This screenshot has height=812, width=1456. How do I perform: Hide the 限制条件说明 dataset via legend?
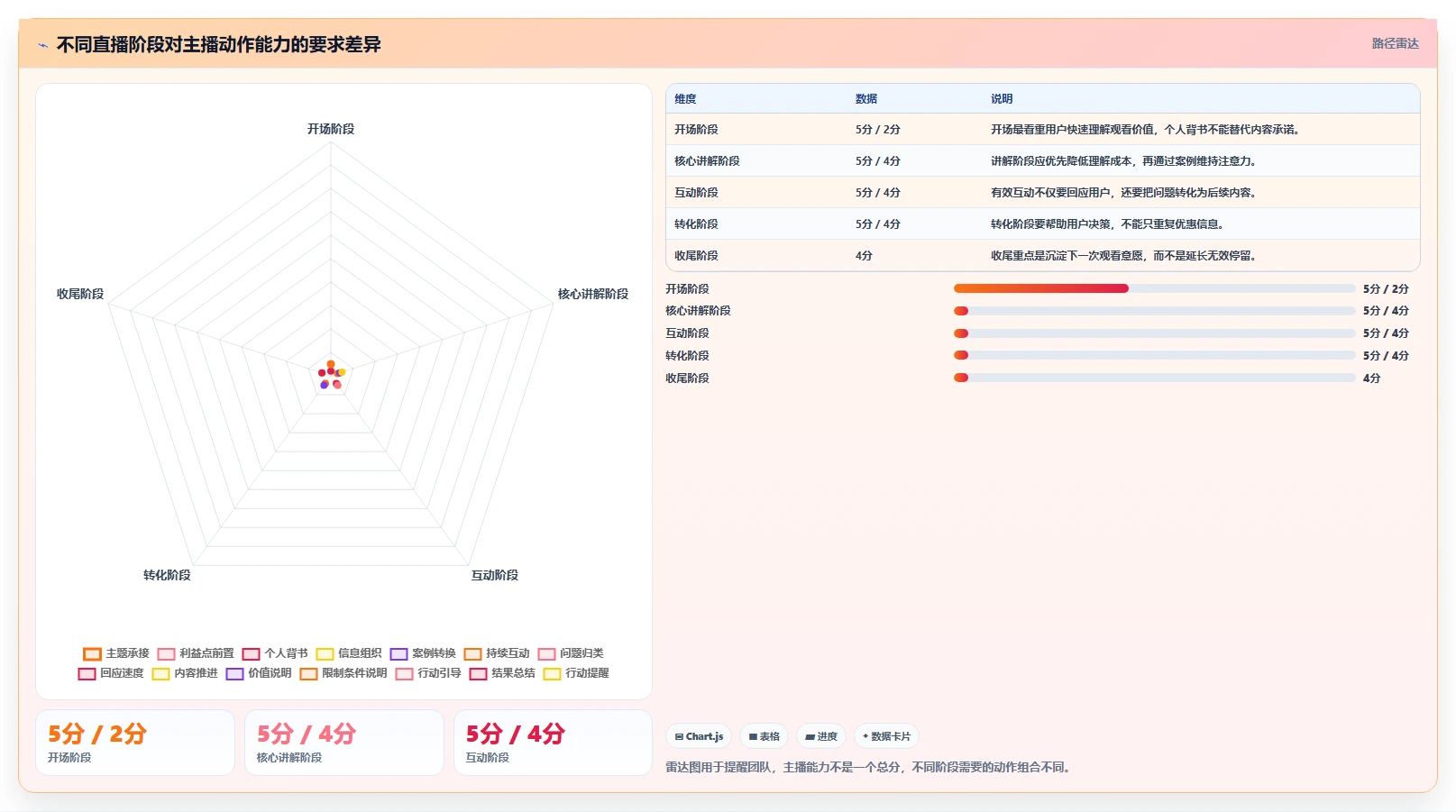coord(343,673)
